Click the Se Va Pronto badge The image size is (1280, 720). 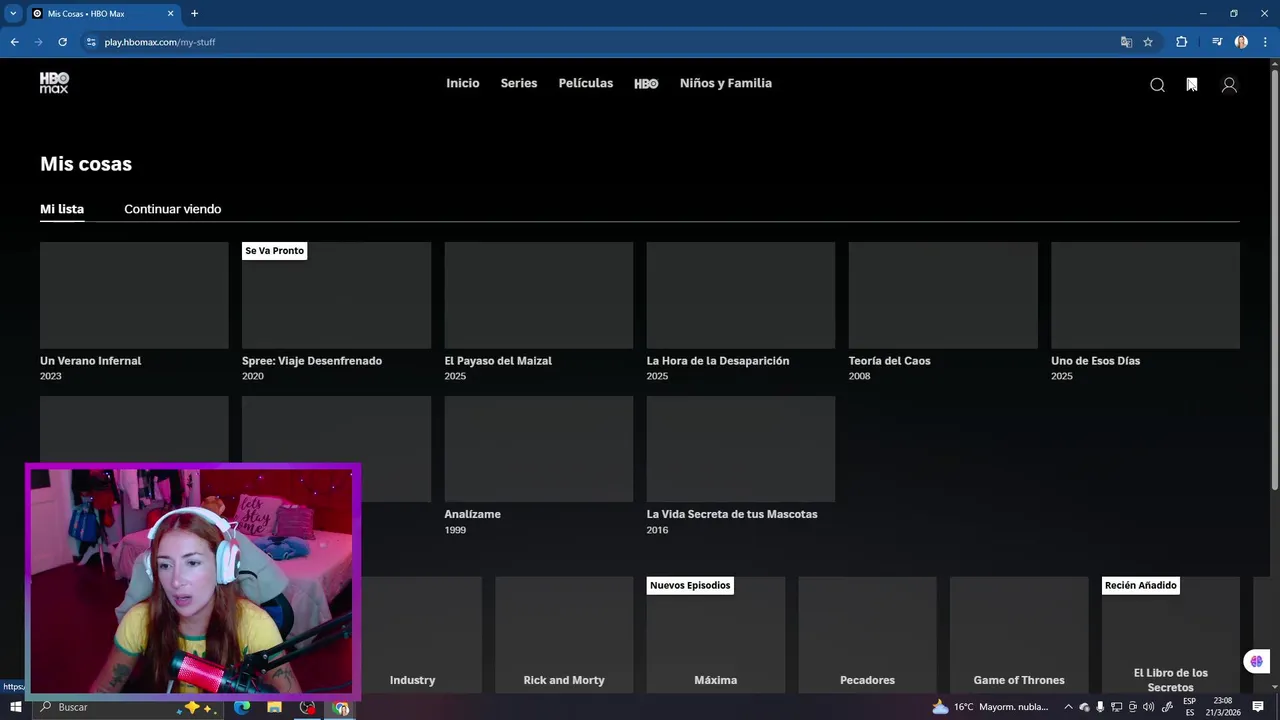coord(274,251)
